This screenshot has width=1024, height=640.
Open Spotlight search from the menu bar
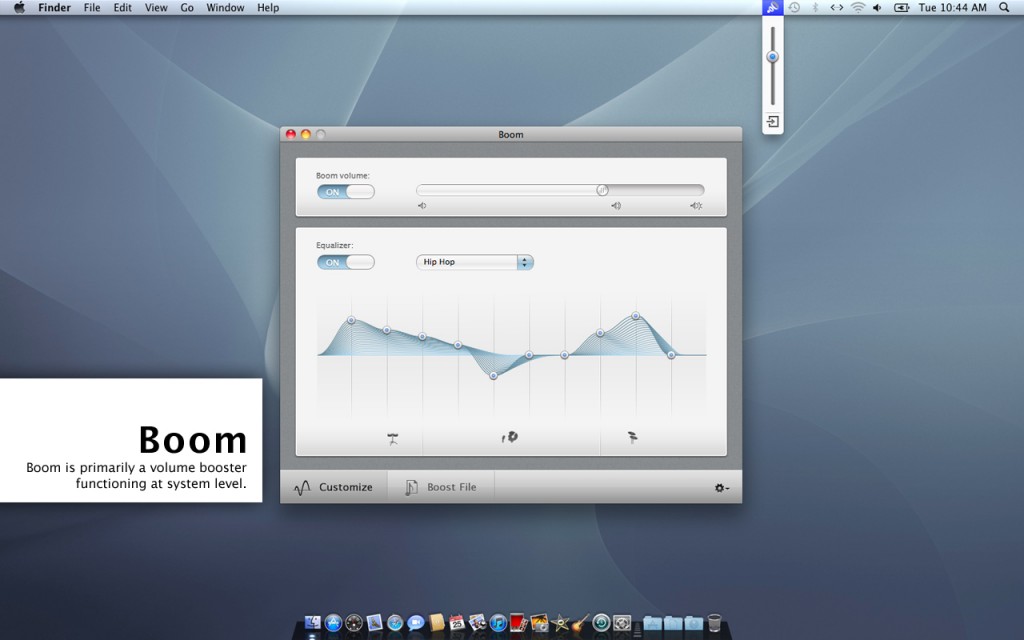pos(1003,7)
